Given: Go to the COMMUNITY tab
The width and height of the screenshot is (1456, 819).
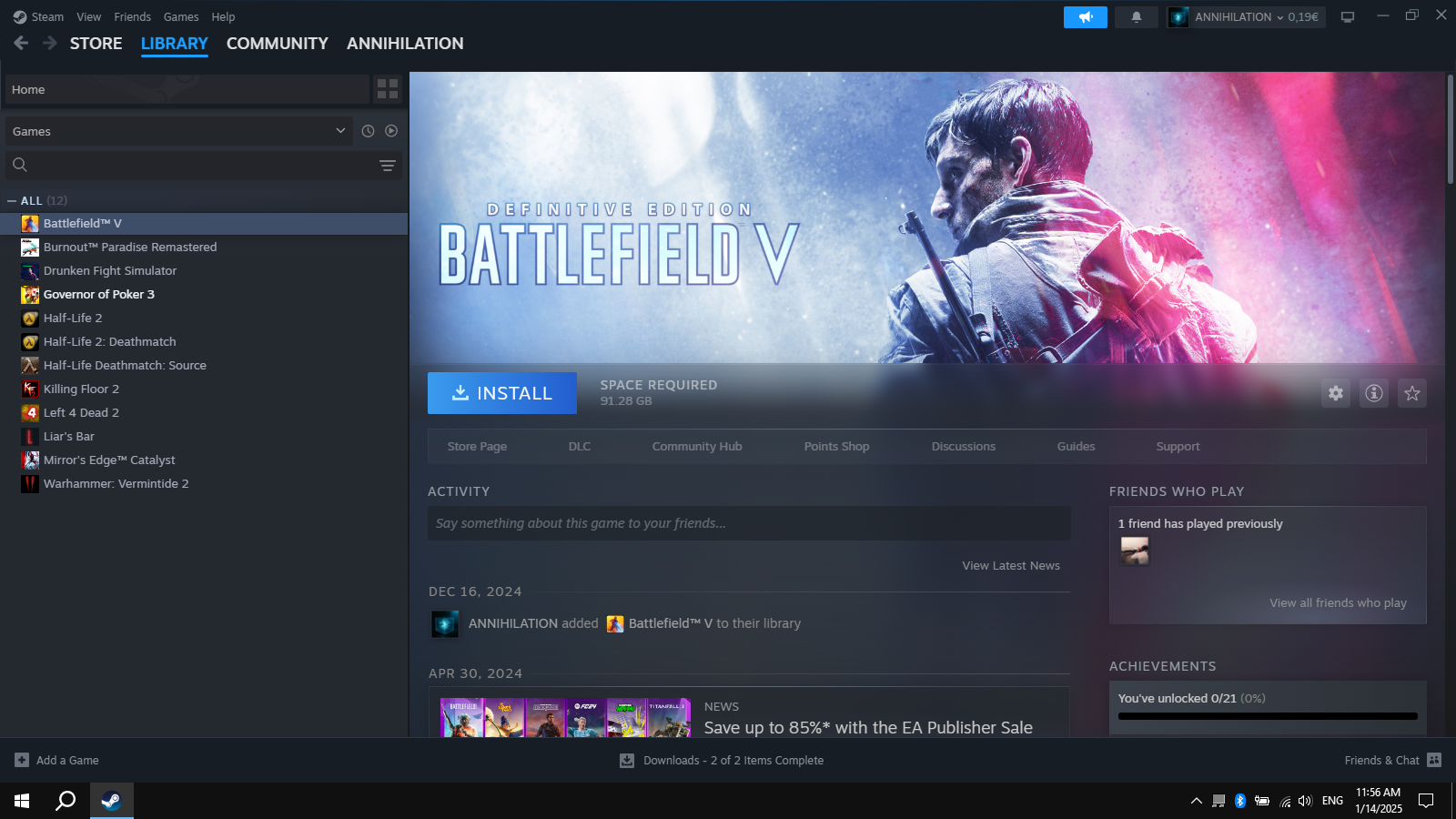Looking at the screenshot, I should coord(277,44).
